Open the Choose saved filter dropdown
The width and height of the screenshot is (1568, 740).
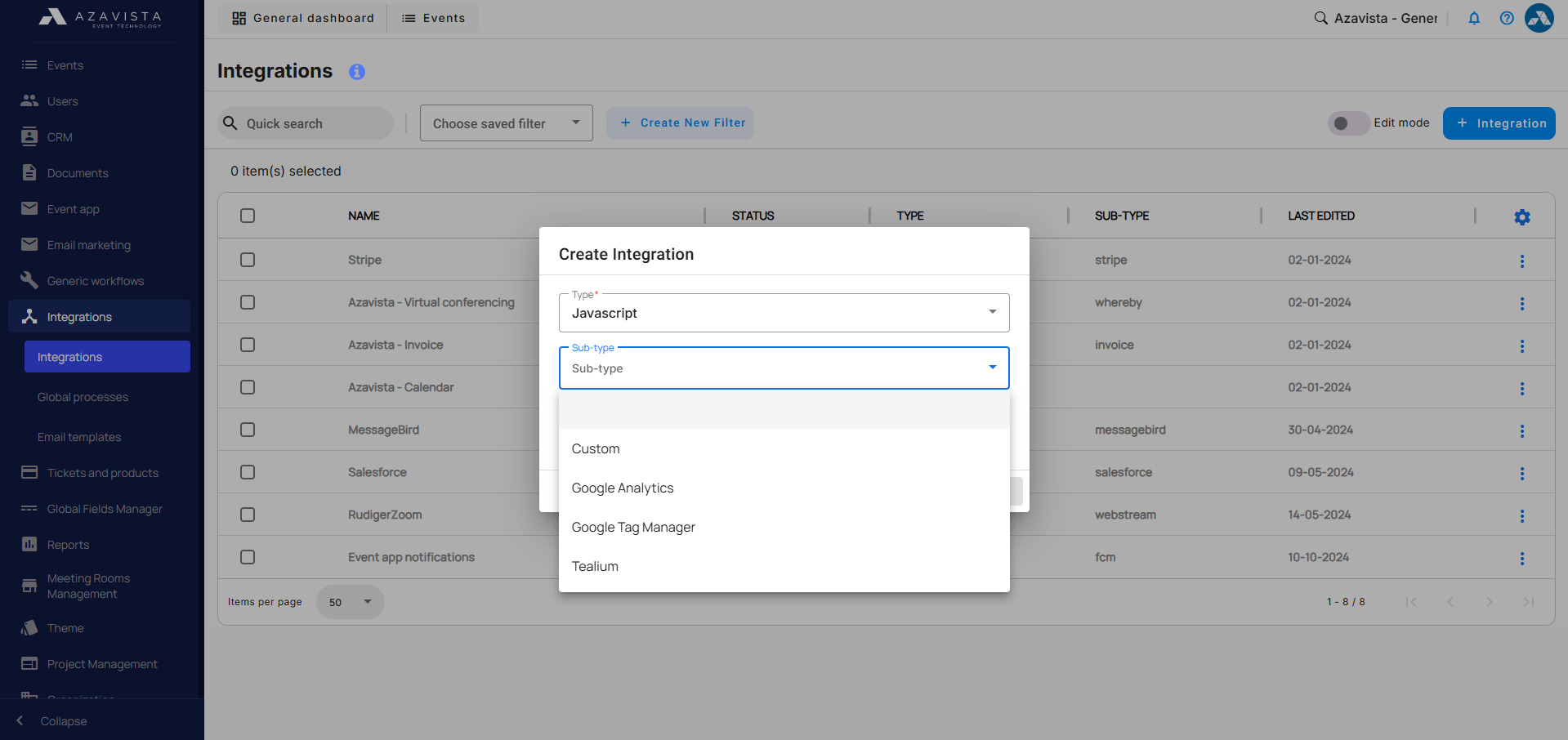(x=506, y=123)
